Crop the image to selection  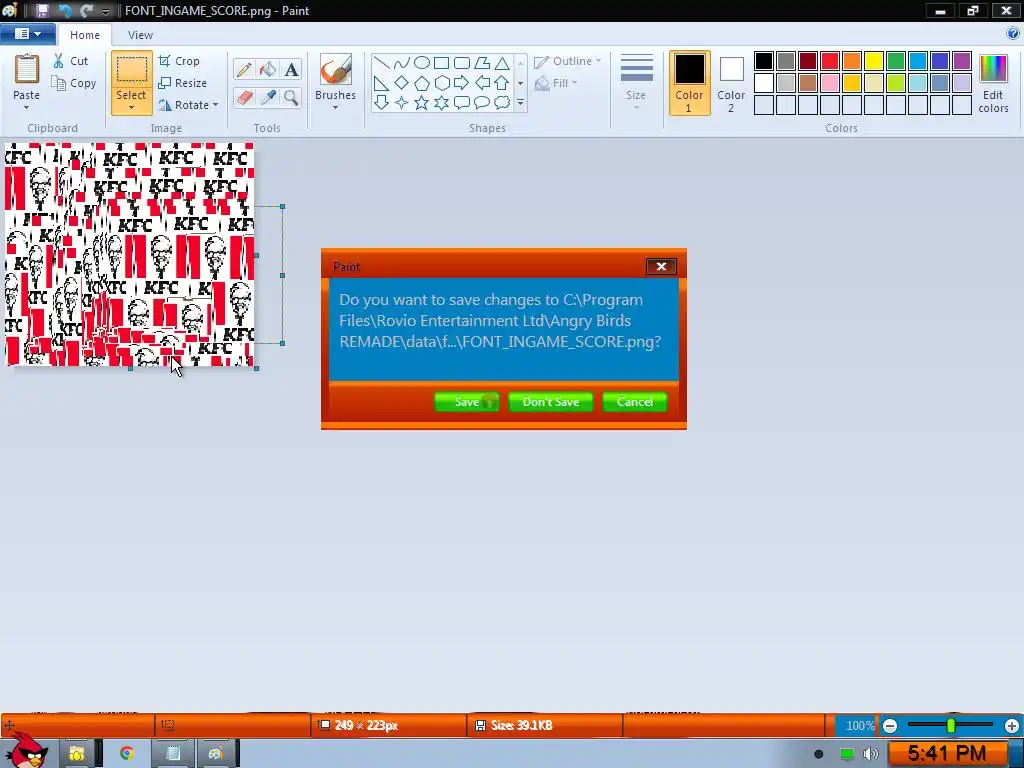[179, 61]
